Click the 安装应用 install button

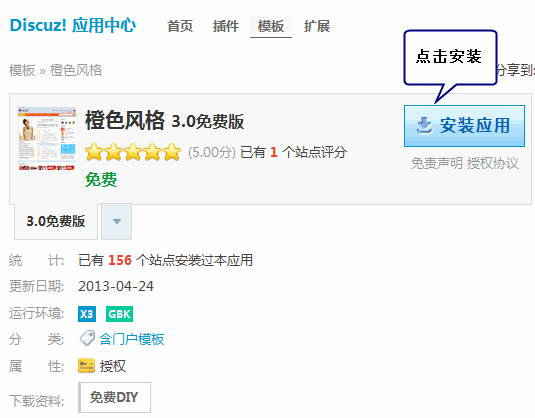pyautogui.click(x=464, y=126)
